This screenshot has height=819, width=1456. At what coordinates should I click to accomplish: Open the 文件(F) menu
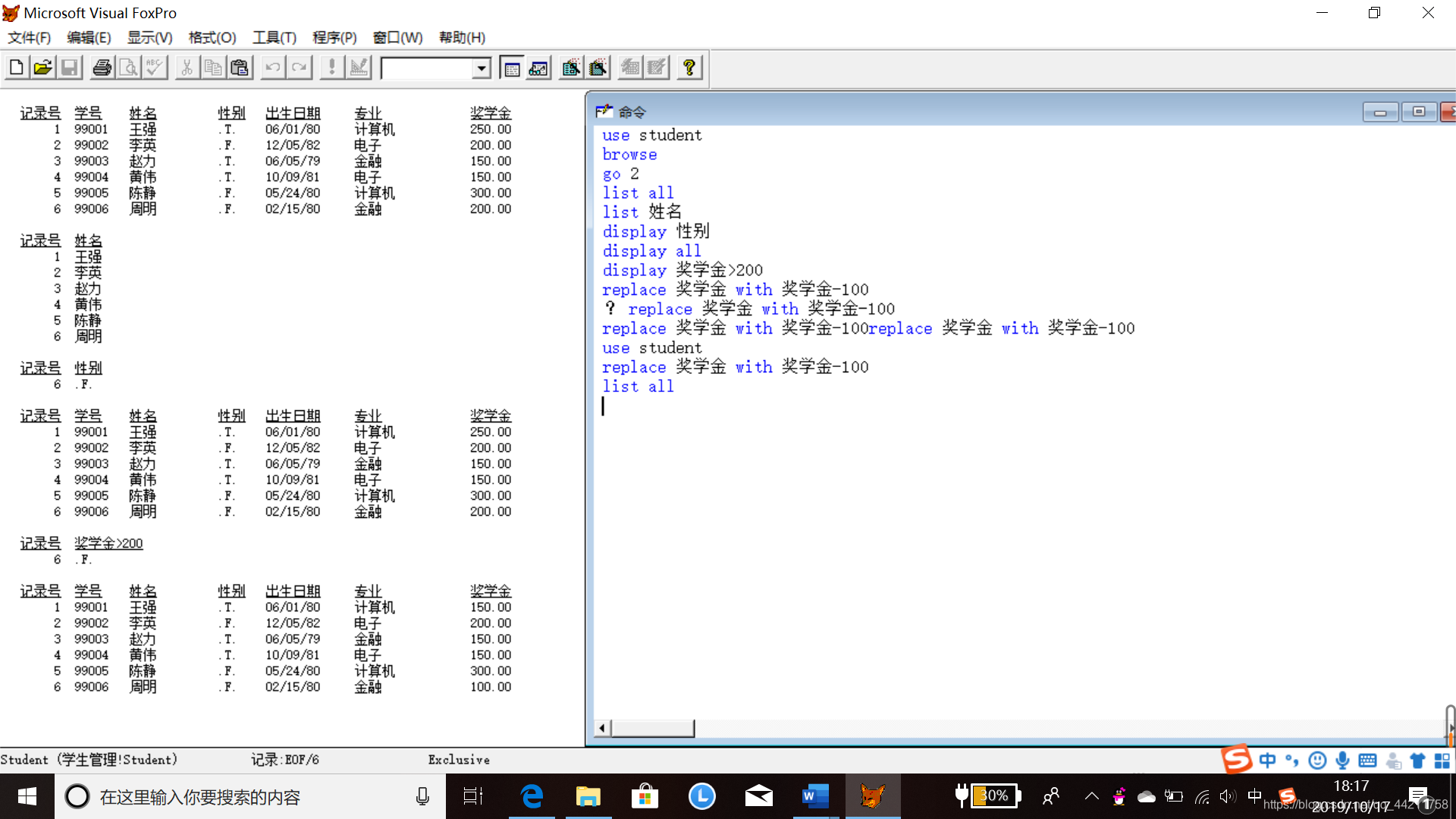(29, 37)
